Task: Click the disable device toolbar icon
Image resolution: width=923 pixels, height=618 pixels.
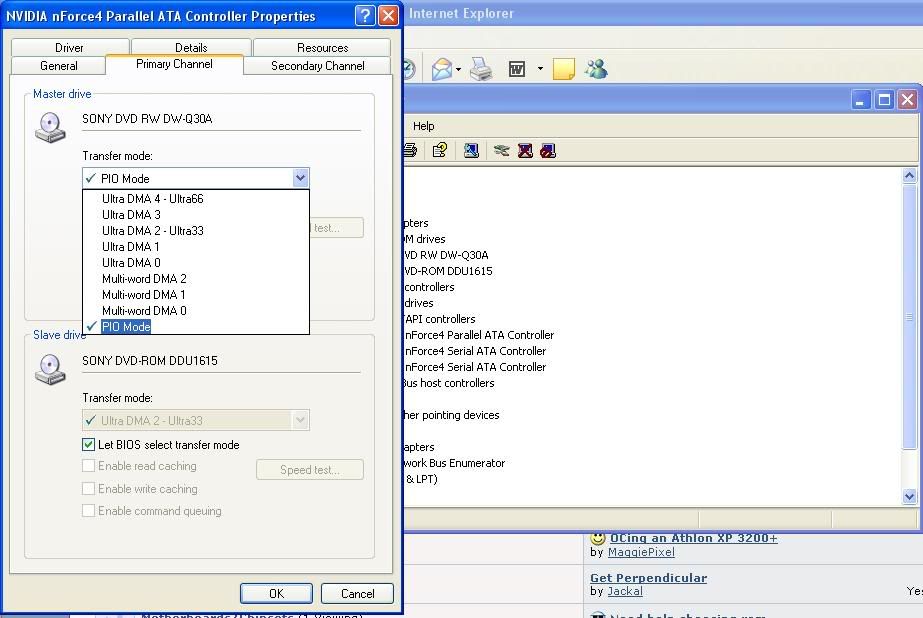Action: 548,151
